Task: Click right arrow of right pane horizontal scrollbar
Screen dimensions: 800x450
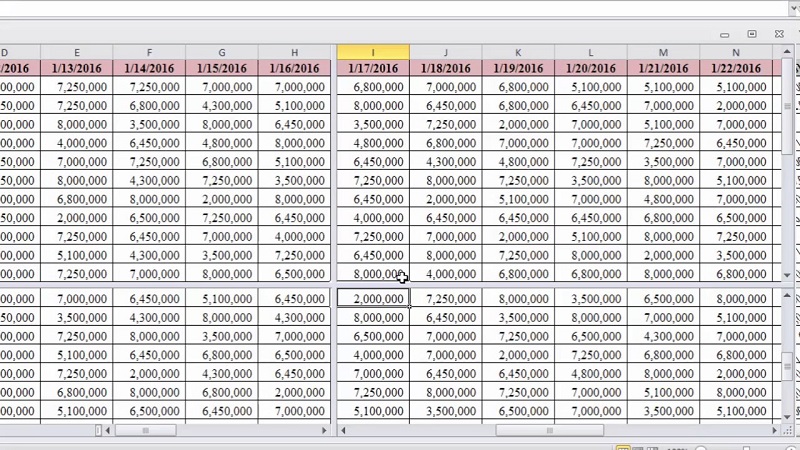Action: 774,431
